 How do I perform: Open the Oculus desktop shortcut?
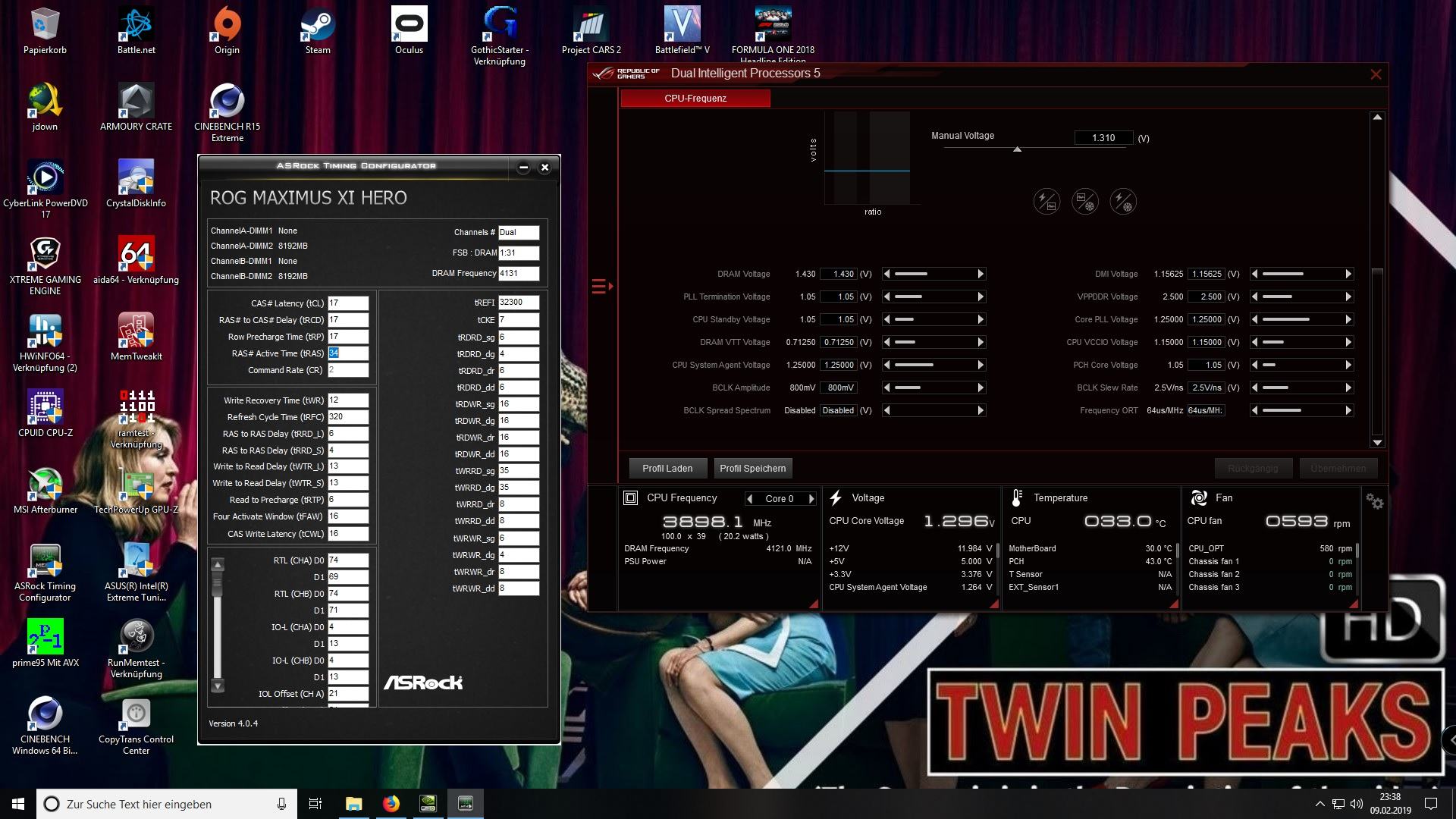pyautogui.click(x=409, y=32)
